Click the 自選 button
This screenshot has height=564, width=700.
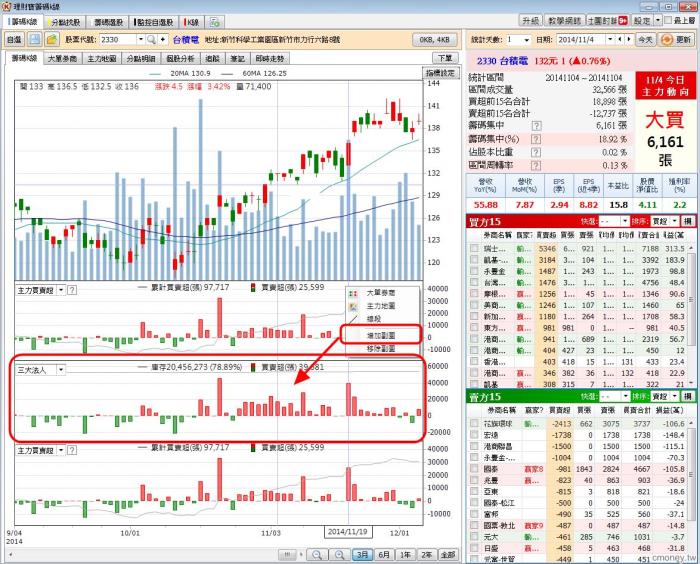coord(14,40)
